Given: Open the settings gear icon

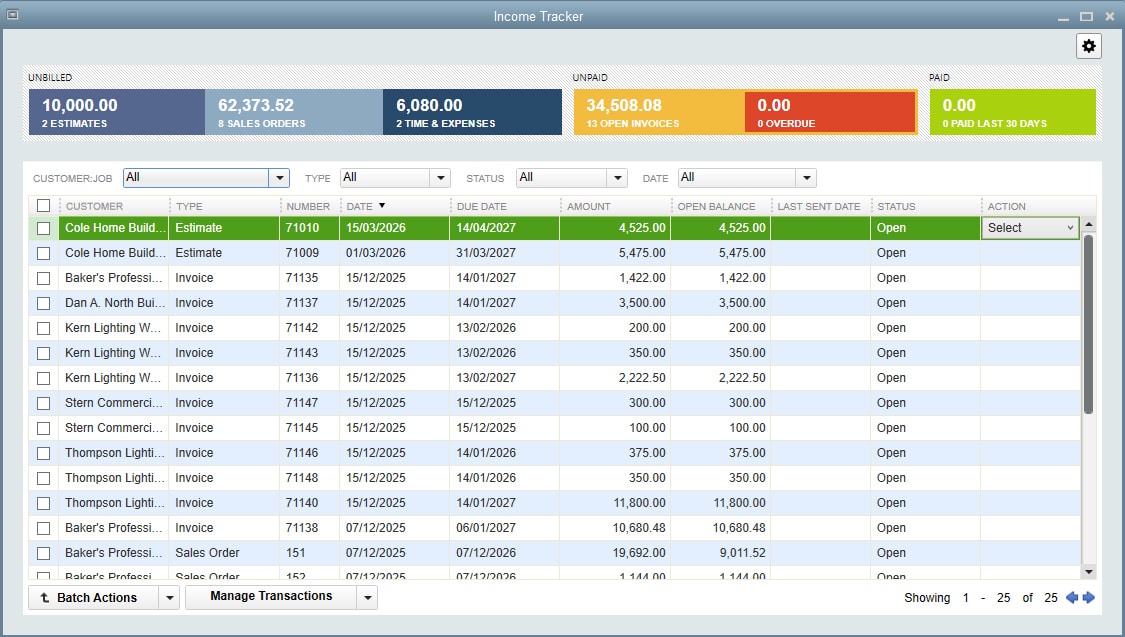Looking at the screenshot, I should click(x=1088, y=46).
